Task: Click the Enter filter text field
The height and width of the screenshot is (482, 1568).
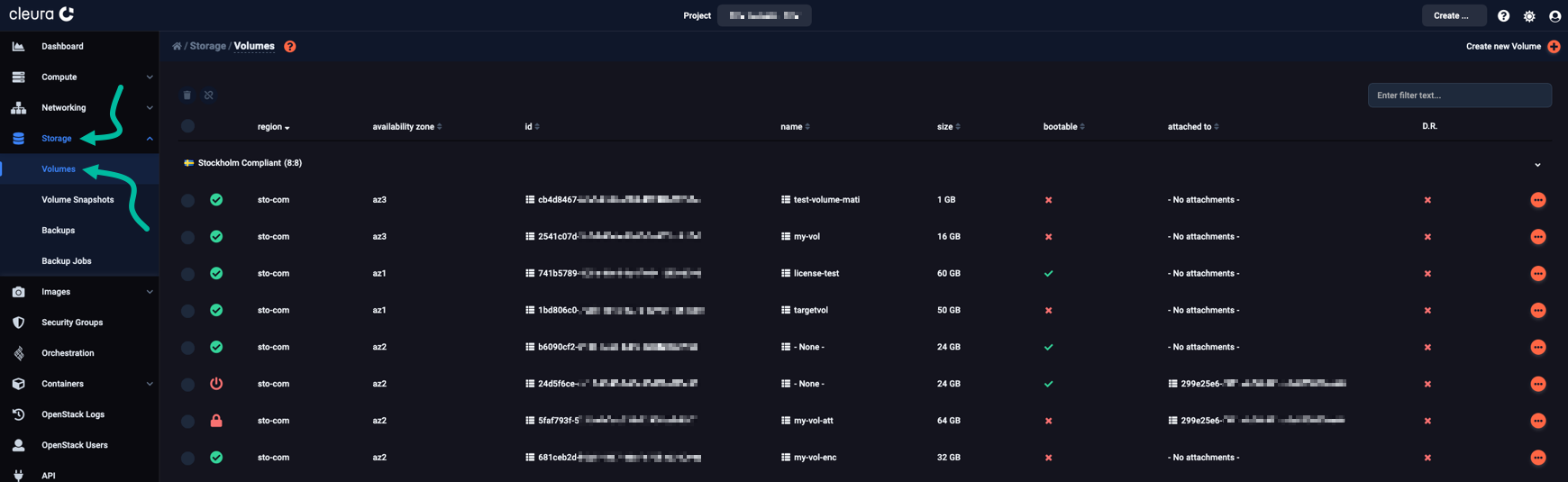Action: 1459,95
